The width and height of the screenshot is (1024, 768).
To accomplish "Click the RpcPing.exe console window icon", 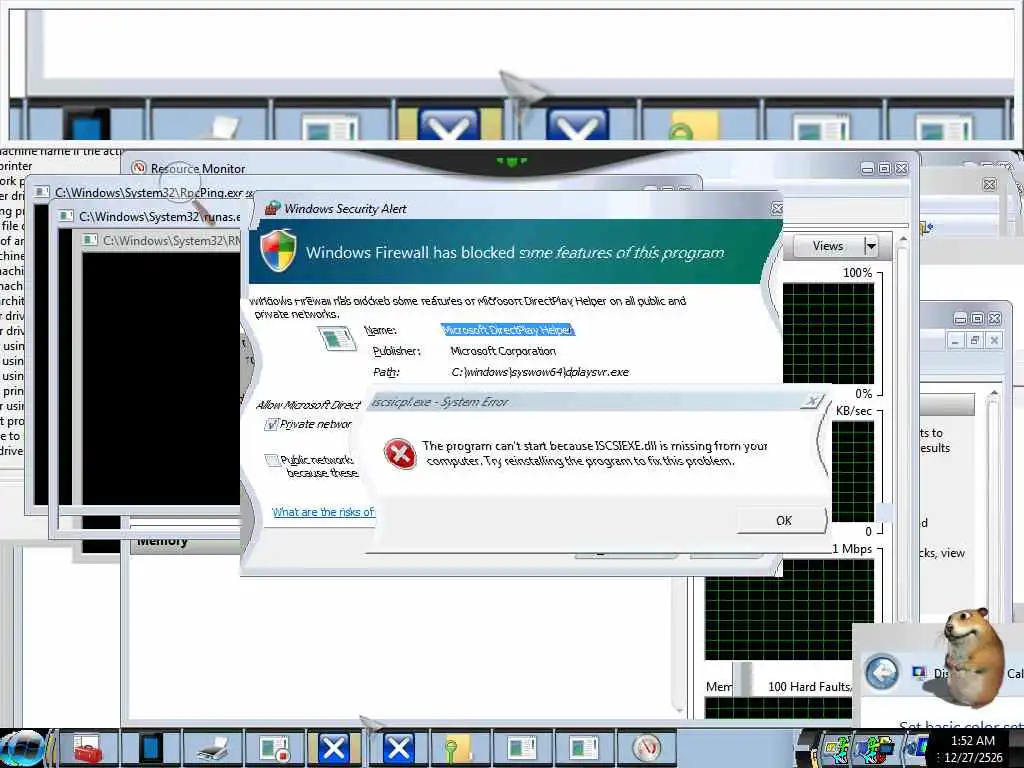I will (x=42, y=192).
